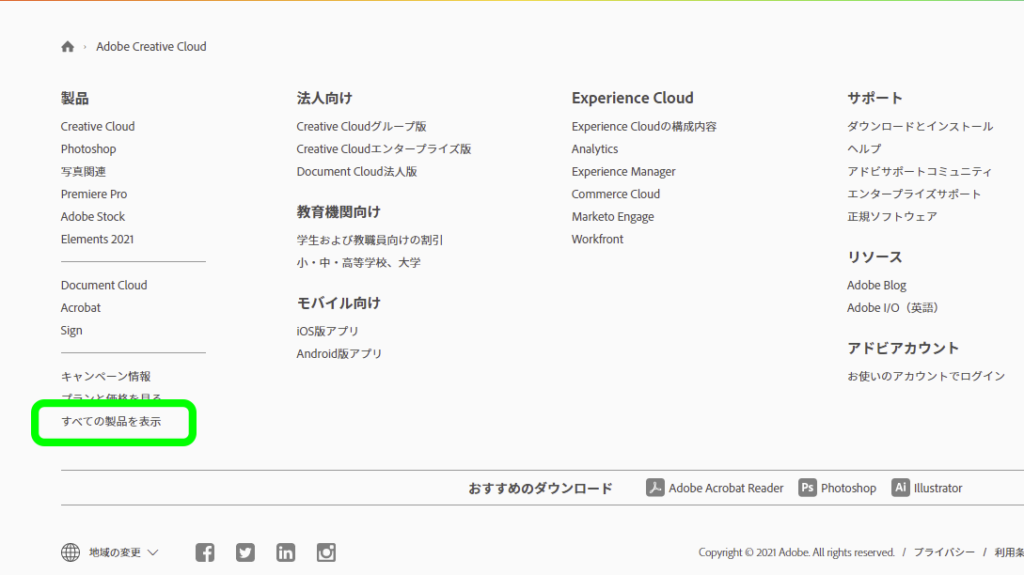Open 写真関連 link
The height and width of the screenshot is (575, 1024).
(x=83, y=171)
